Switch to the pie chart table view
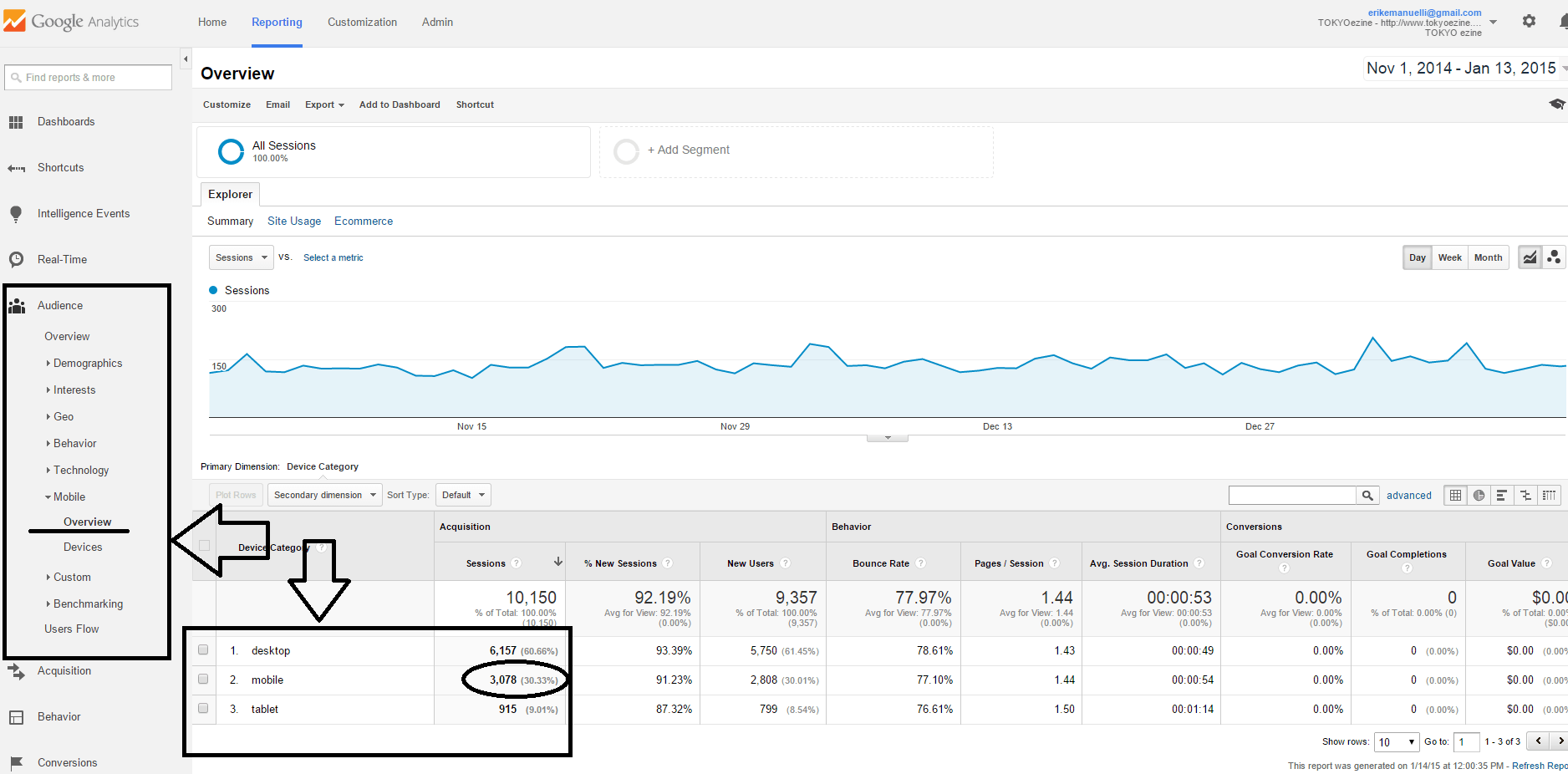The image size is (1568, 774). pos(1479,495)
